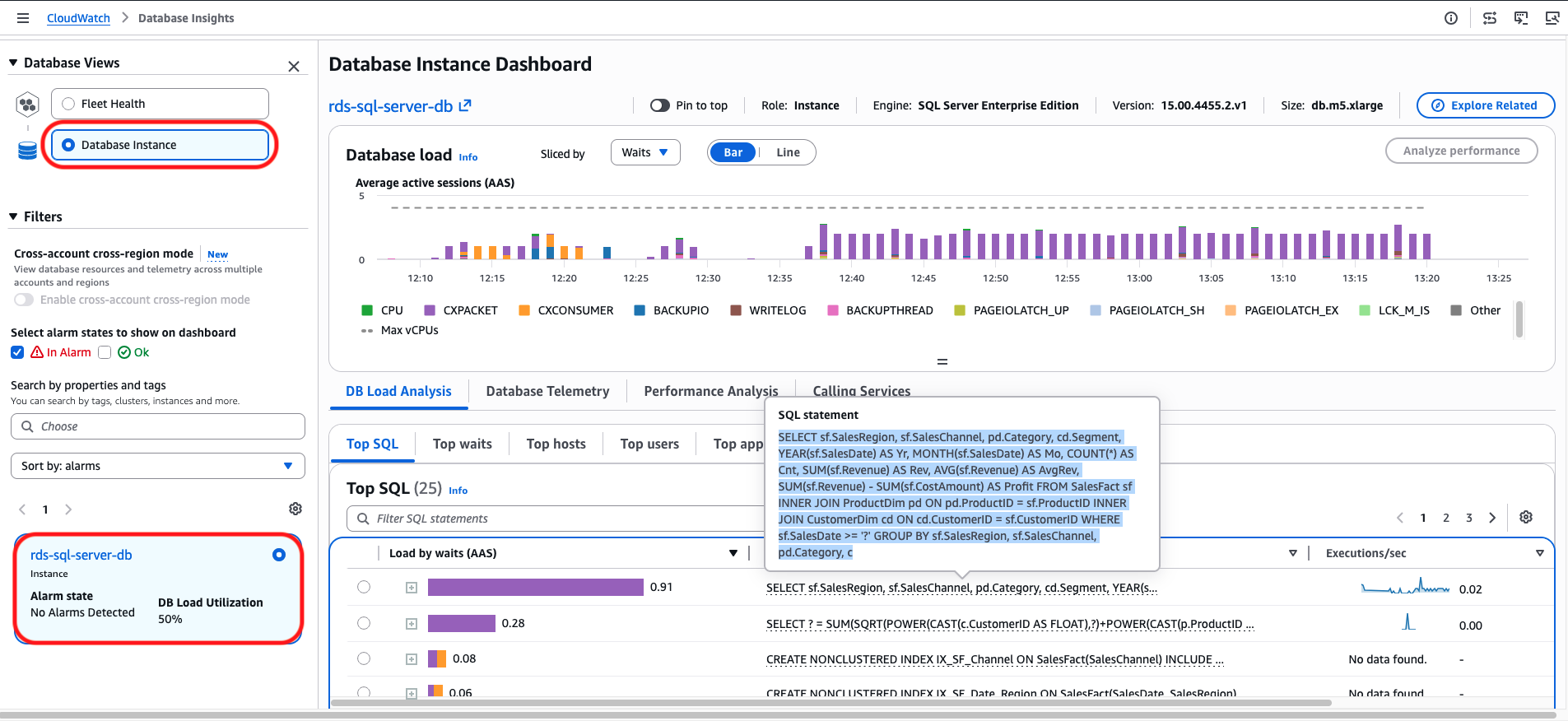
Task: Click the Choose properties and tags field
Action: tap(158, 426)
